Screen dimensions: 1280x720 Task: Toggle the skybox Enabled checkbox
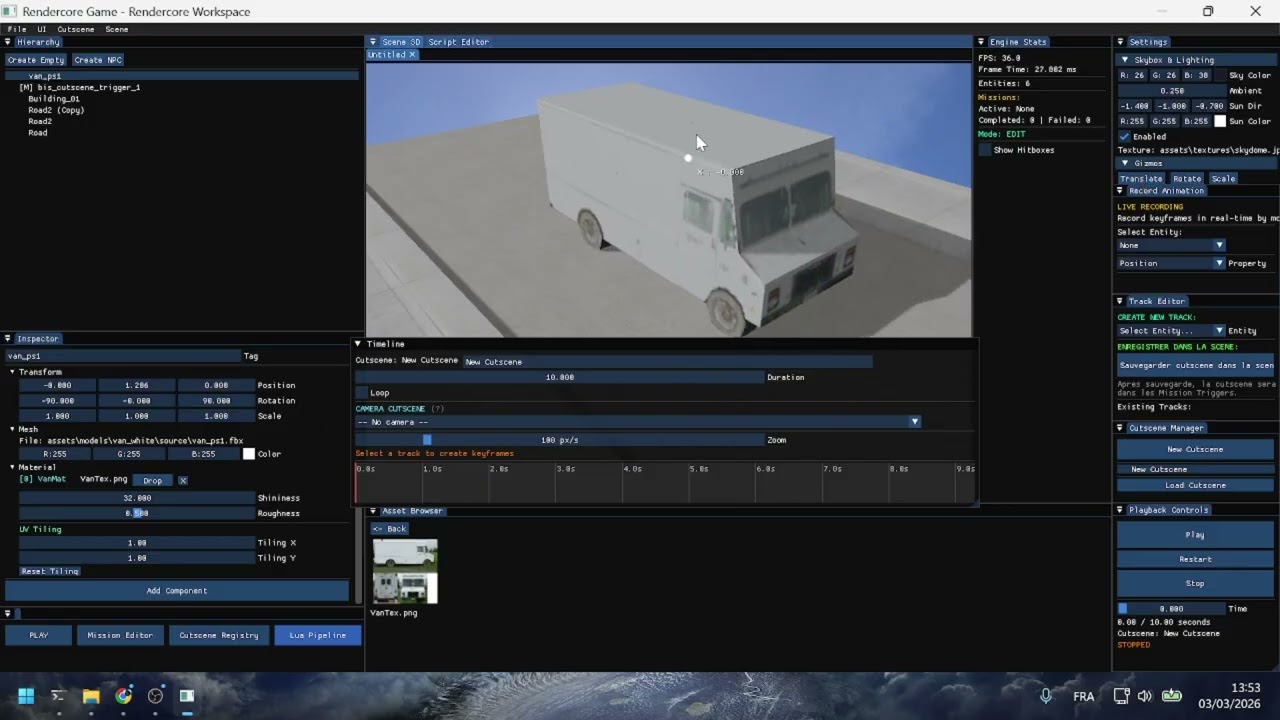coord(1124,136)
